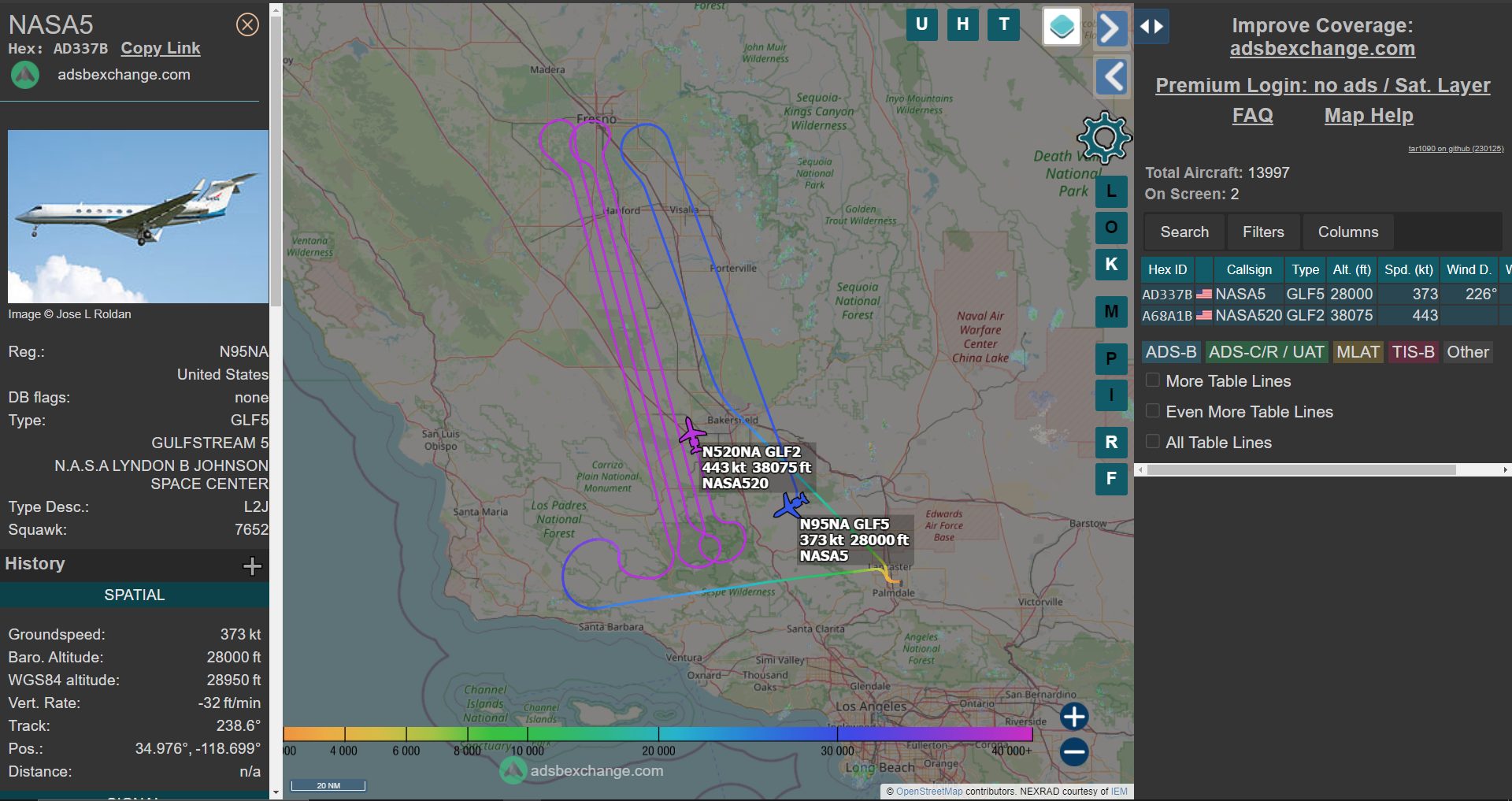
Task: Click the altitude color legend bar
Action: click(x=658, y=734)
